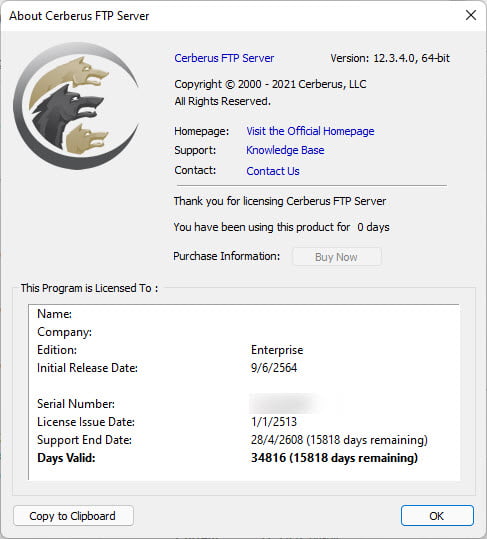Image resolution: width=487 pixels, height=539 pixels.
Task: Open the Cerberus FTP Server link
Action: tap(224, 58)
